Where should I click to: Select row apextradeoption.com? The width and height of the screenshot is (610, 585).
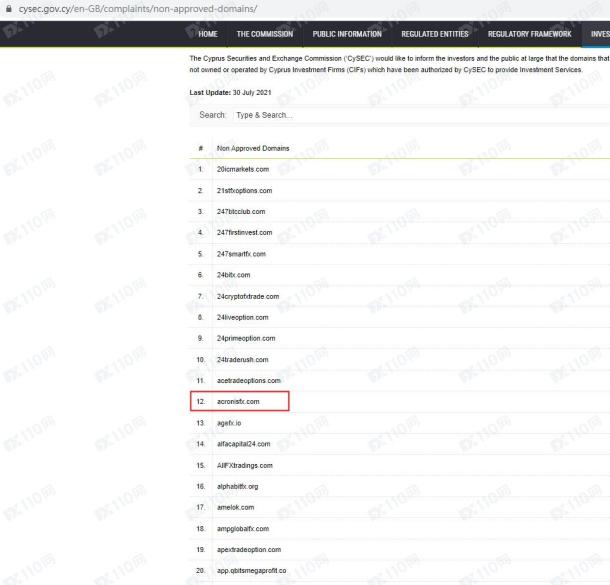[400, 550]
